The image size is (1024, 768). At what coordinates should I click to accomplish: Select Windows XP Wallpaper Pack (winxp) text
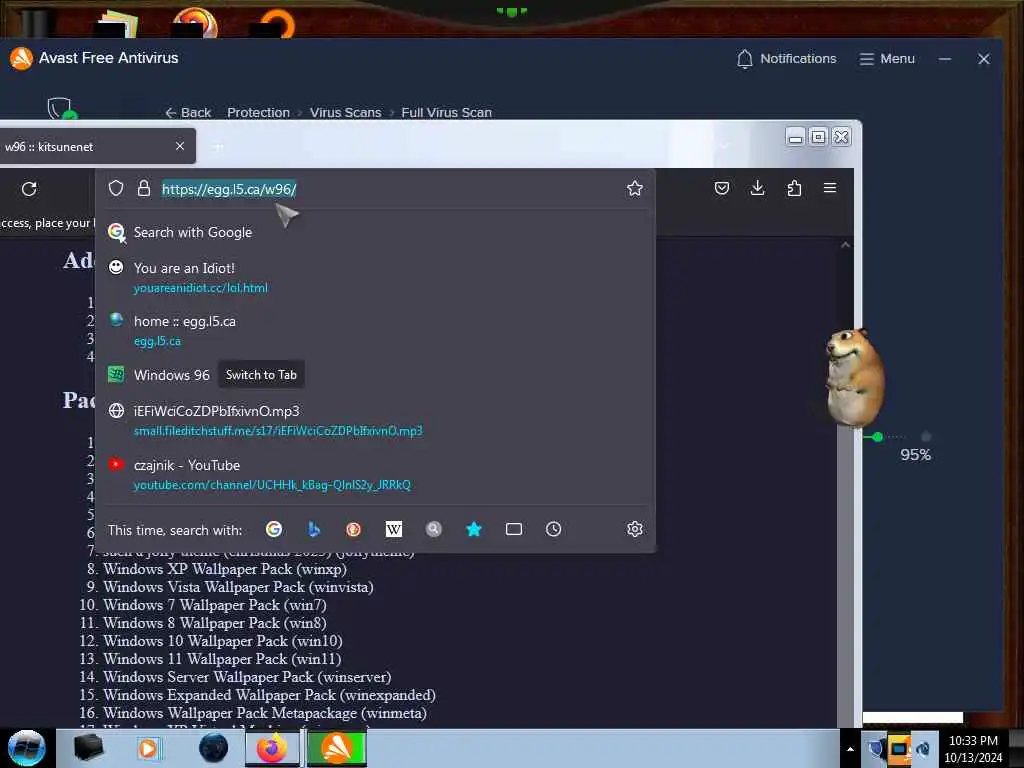(x=225, y=569)
